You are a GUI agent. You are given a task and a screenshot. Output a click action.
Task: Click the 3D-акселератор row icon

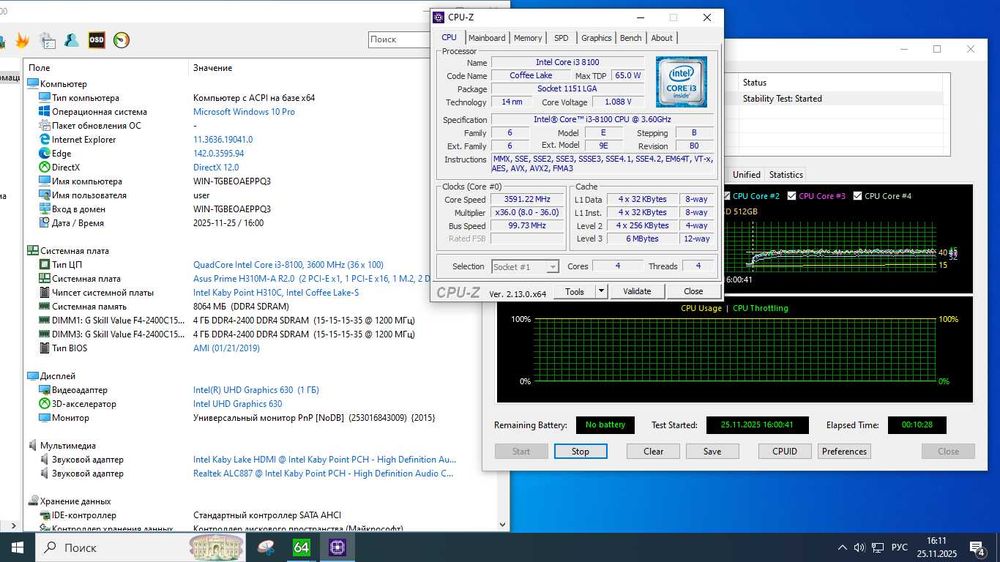click(44, 404)
